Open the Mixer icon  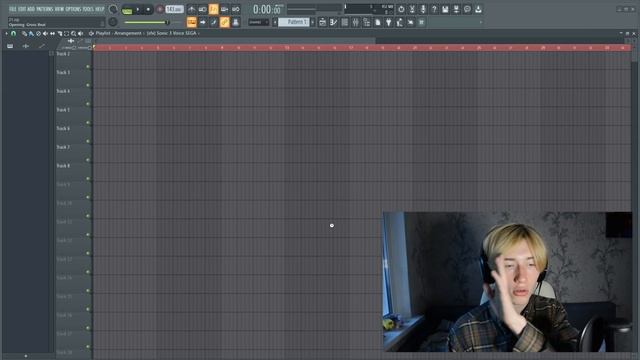click(356, 22)
